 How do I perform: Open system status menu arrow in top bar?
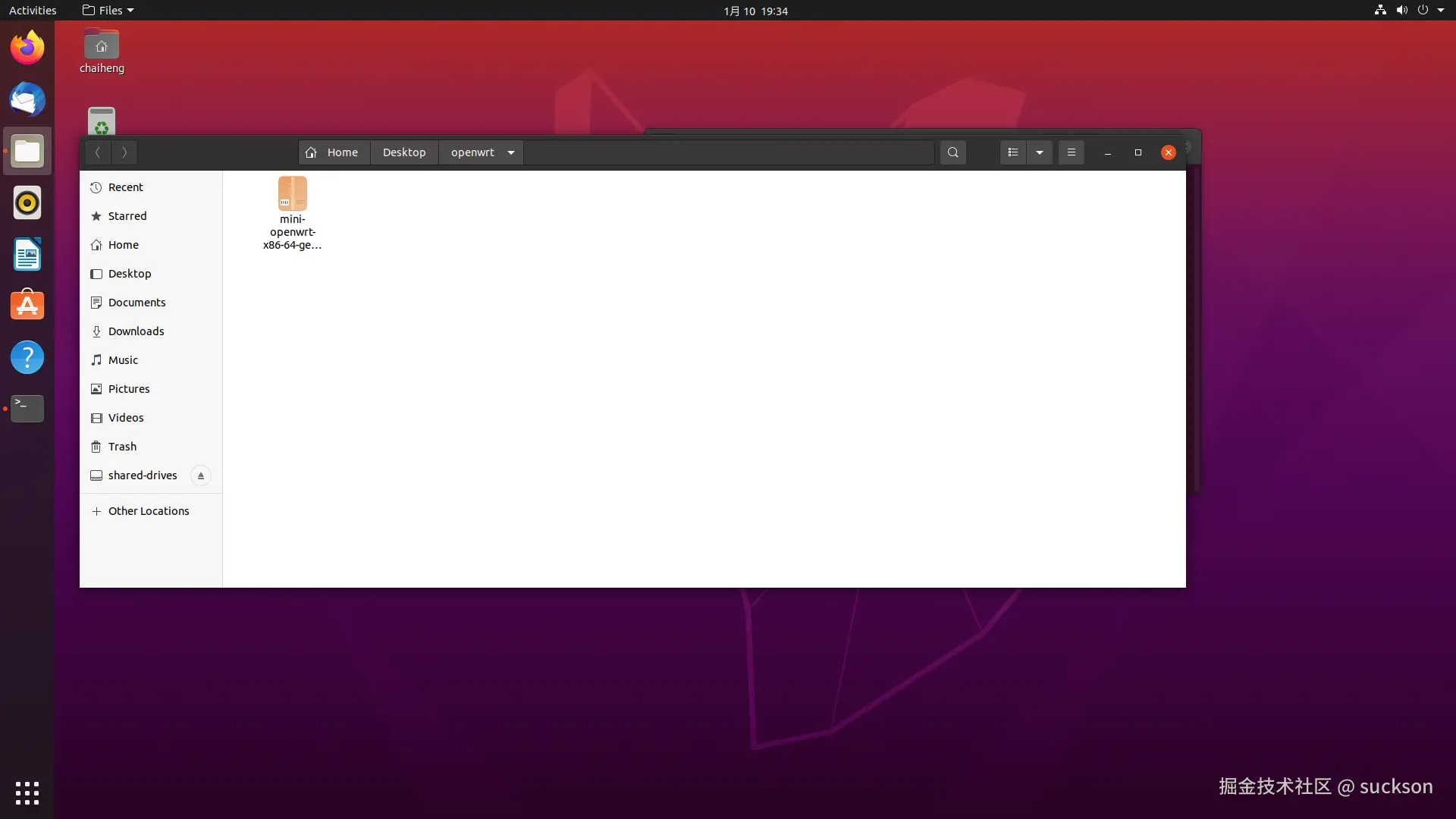click(x=1441, y=11)
